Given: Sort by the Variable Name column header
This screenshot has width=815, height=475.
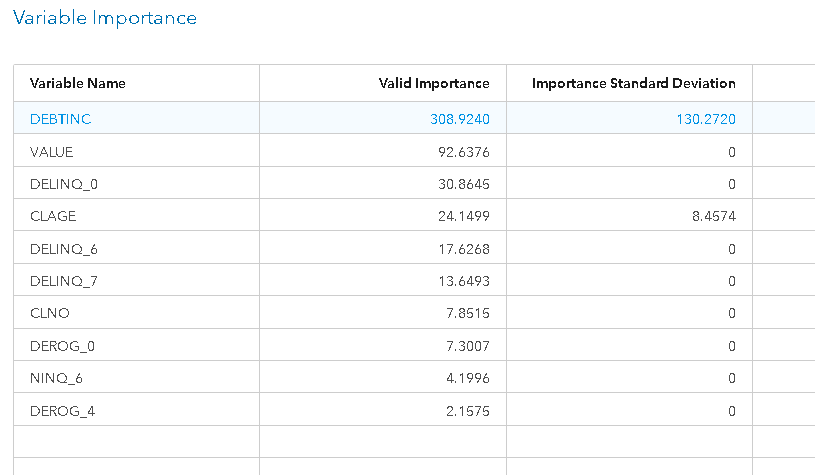Looking at the screenshot, I should pos(78,83).
